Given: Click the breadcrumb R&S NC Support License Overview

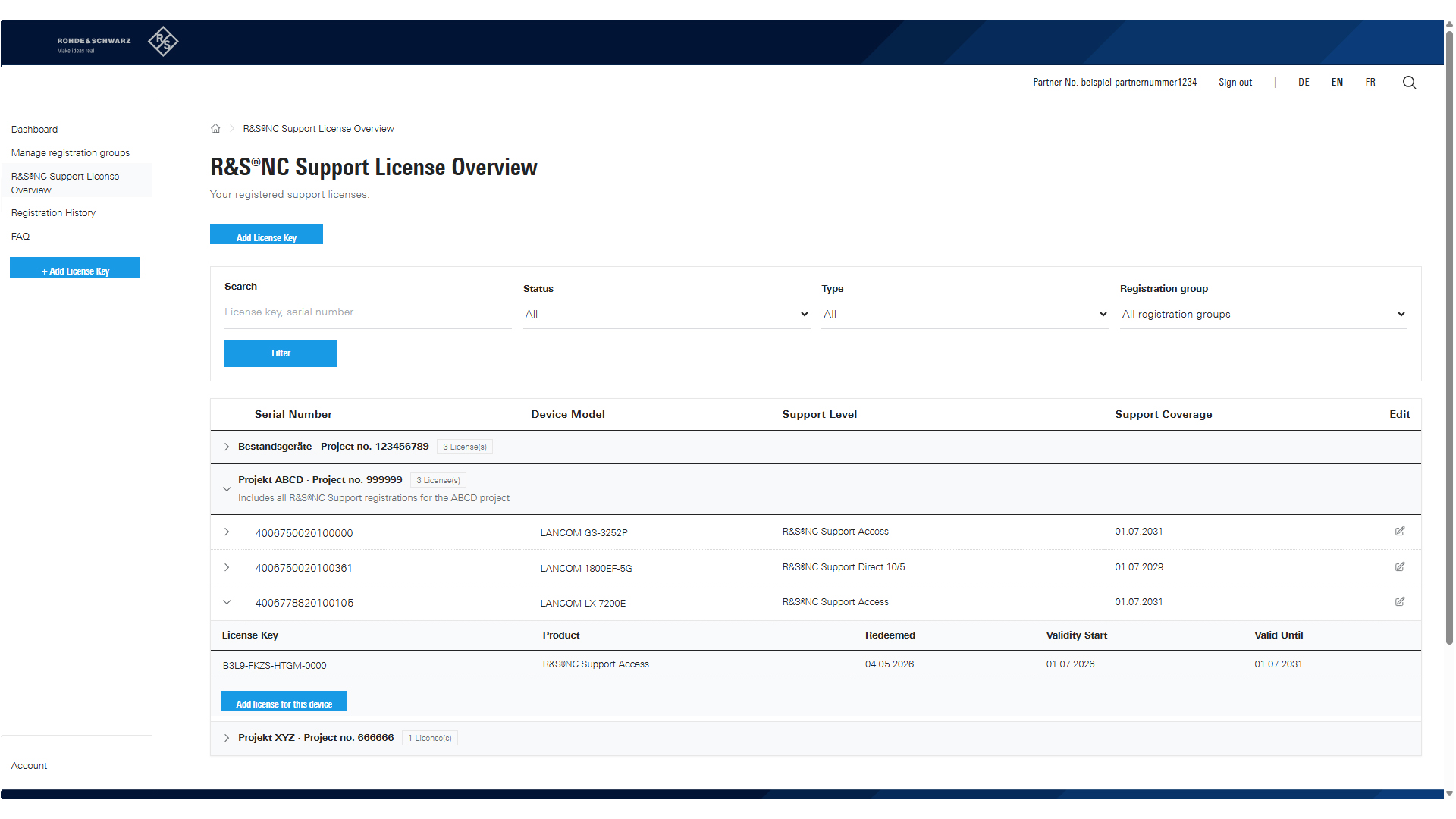Looking at the screenshot, I should tap(318, 129).
